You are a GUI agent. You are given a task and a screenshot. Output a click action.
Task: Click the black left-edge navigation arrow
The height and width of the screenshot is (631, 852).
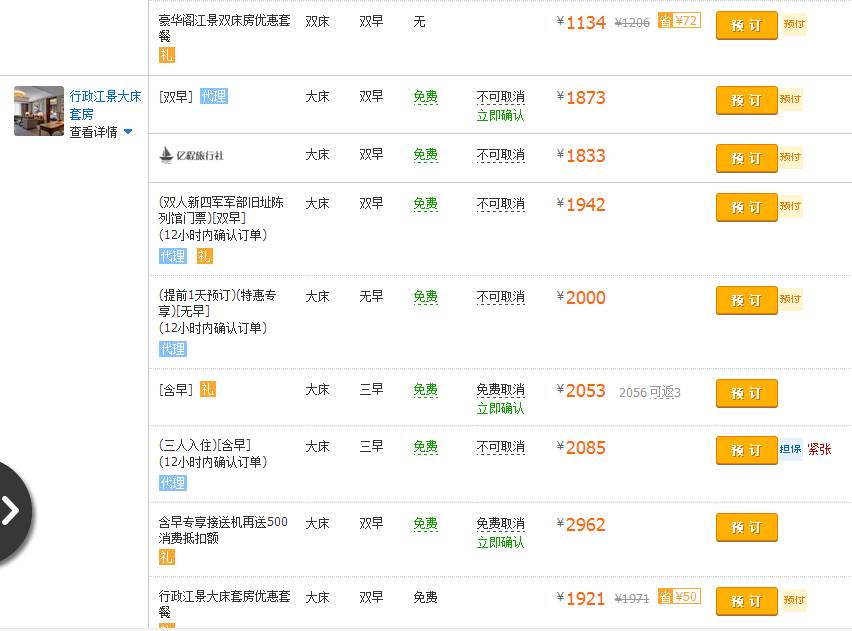point(13,510)
